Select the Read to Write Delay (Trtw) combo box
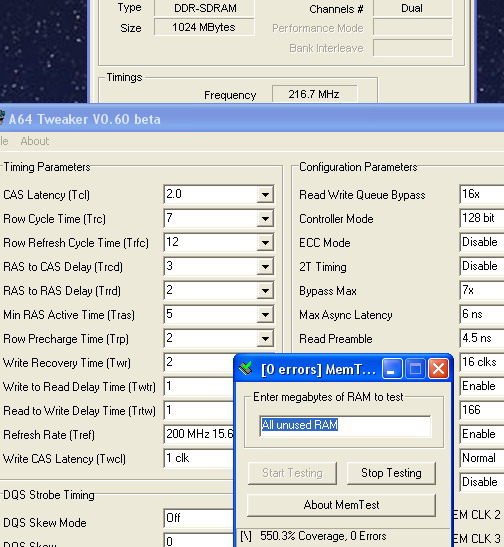Screen dimensions: 504x547 (x=199, y=411)
